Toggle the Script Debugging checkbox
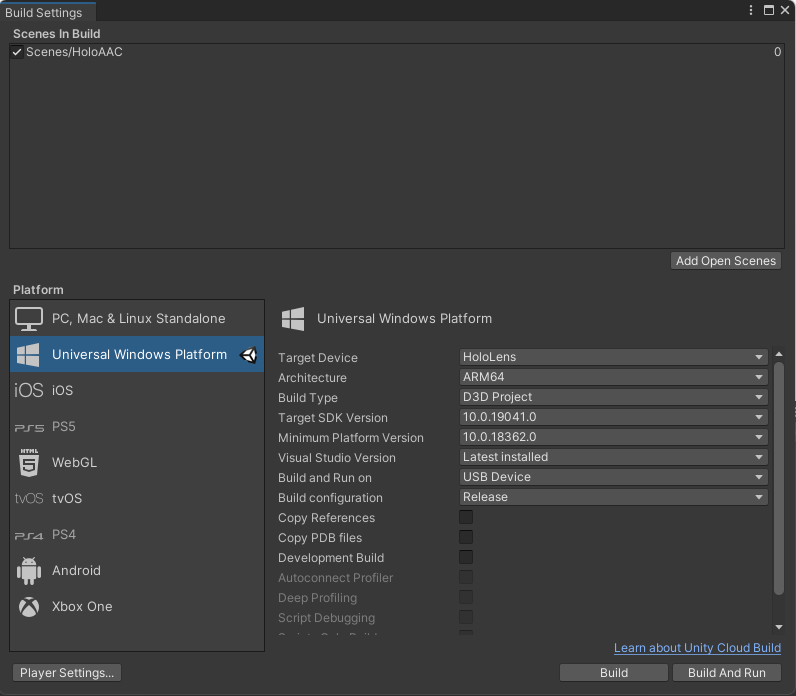This screenshot has width=796, height=696. coord(466,617)
